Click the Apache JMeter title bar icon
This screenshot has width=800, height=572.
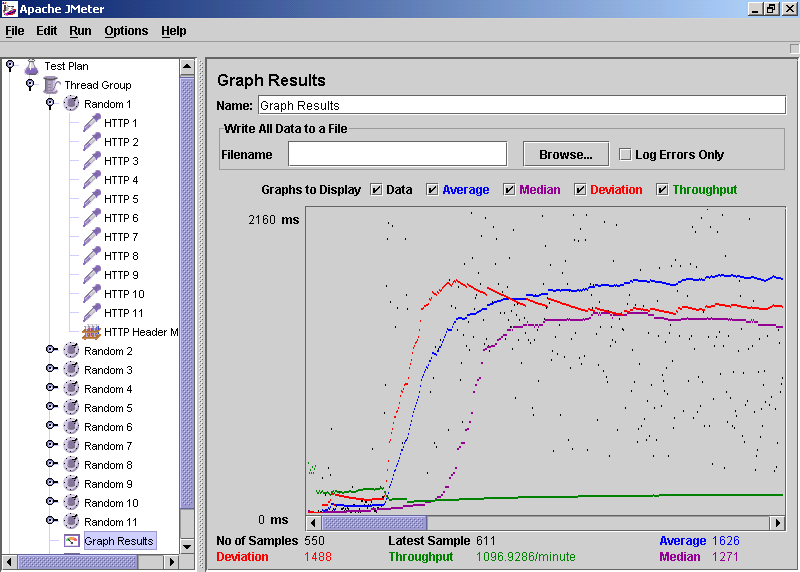click(x=9, y=9)
